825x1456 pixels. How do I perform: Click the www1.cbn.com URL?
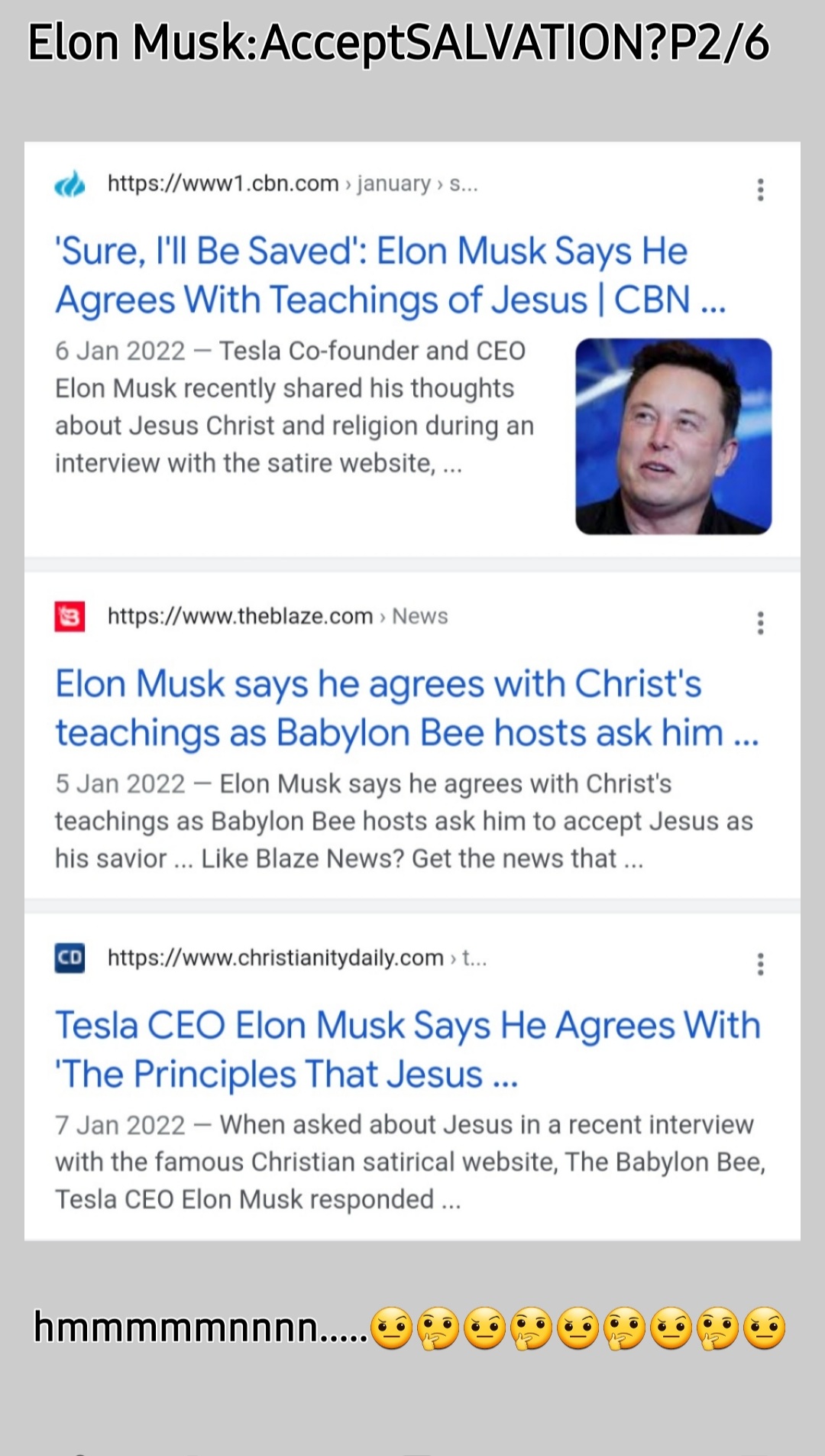pyautogui.click(x=223, y=183)
